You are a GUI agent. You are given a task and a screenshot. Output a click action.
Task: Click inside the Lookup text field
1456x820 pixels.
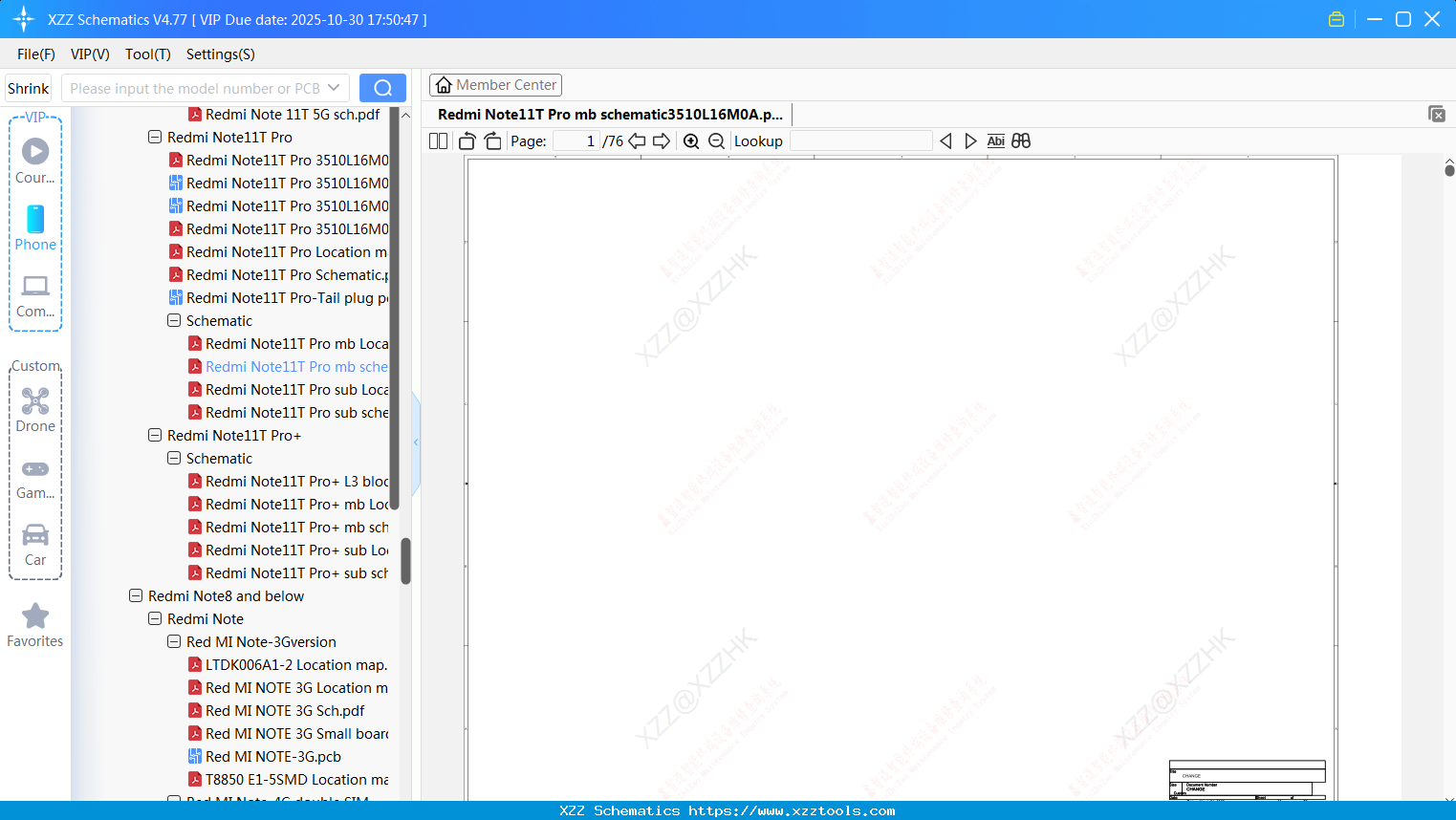coord(859,140)
